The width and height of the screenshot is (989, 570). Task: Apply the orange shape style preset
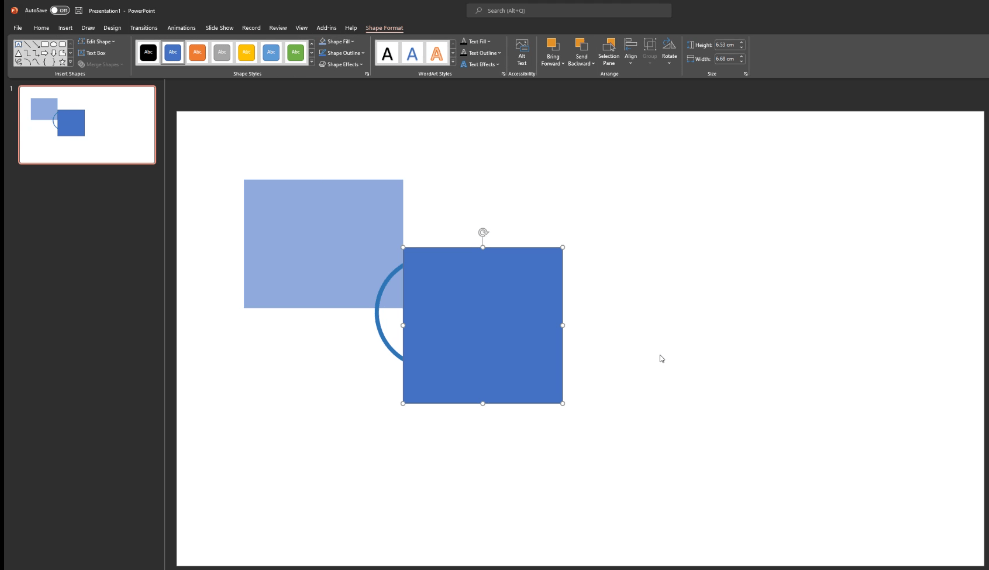pyautogui.click(x=197, y=53)
